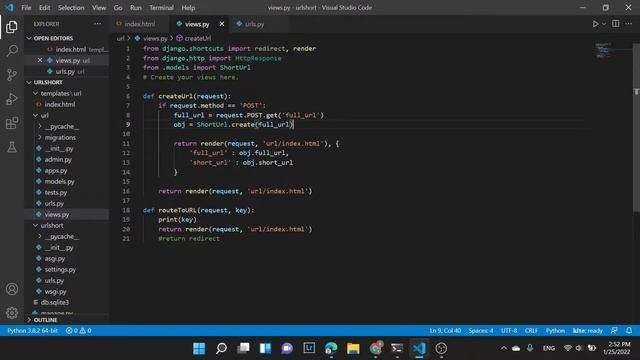Viewport: 640px width, 360px height.
Task: Expand __pycache__ folder under url
Action: pos(40,127)
